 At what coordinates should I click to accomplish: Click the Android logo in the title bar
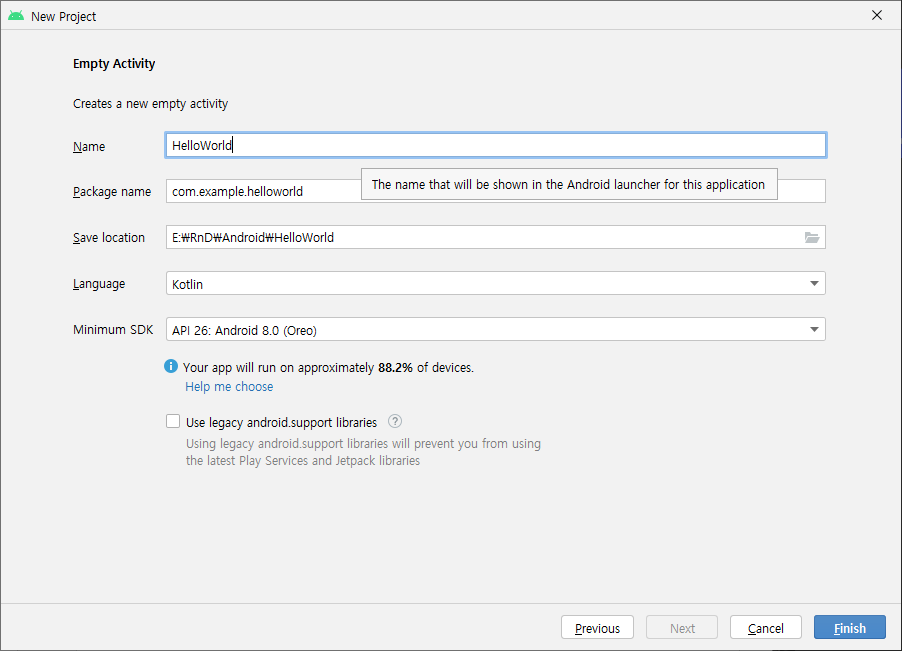[x=16, y=16]
